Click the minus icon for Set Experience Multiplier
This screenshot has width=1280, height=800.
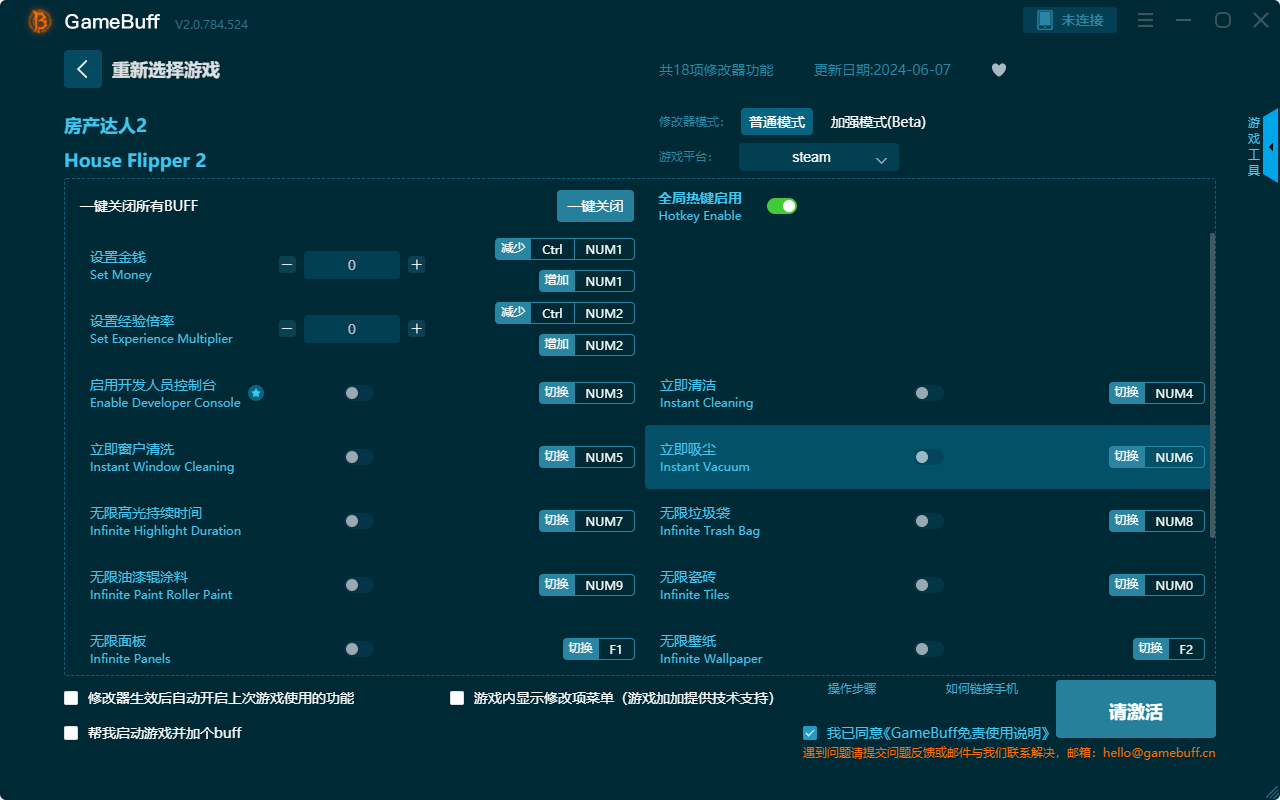(287, 329)
